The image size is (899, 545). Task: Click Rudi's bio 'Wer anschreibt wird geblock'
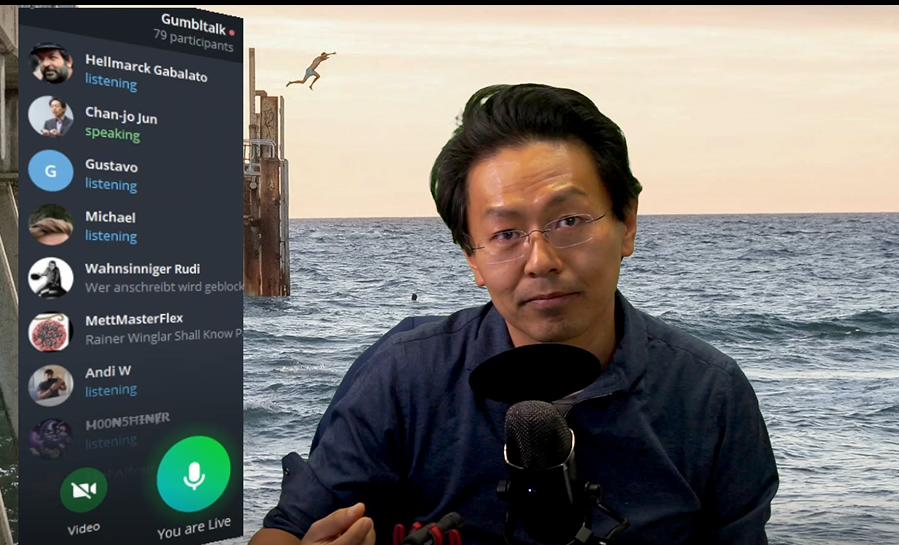pyautogui.click(x=164, y=287)
